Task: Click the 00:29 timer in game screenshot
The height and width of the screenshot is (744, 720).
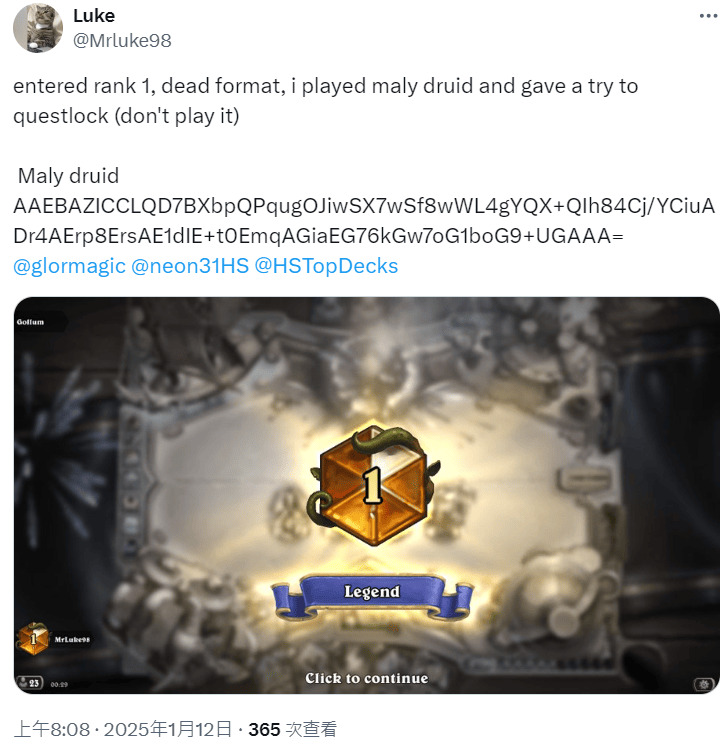Action: 59,684
